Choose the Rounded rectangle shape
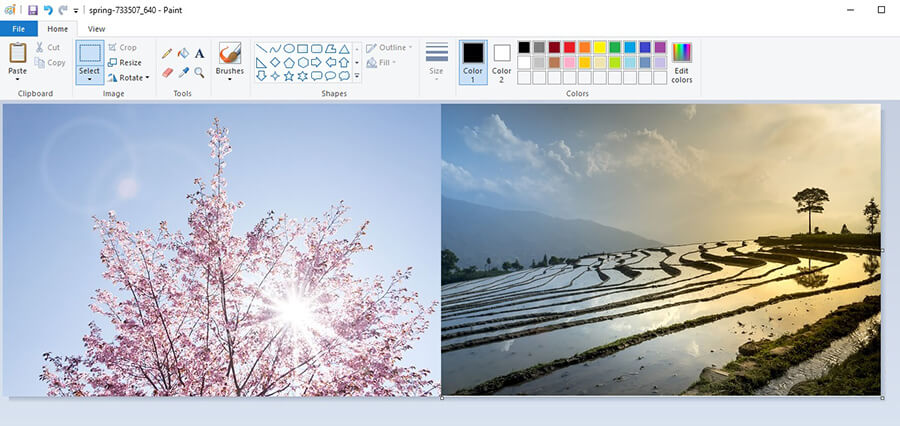Viewport: 900px width, 426px height. click(x=316, y=48)
